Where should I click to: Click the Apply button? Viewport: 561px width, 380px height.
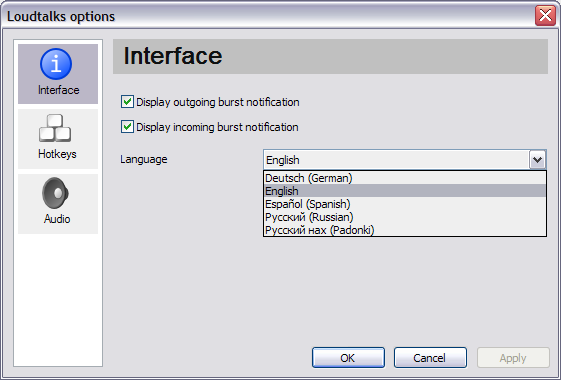tap(513, 357)
